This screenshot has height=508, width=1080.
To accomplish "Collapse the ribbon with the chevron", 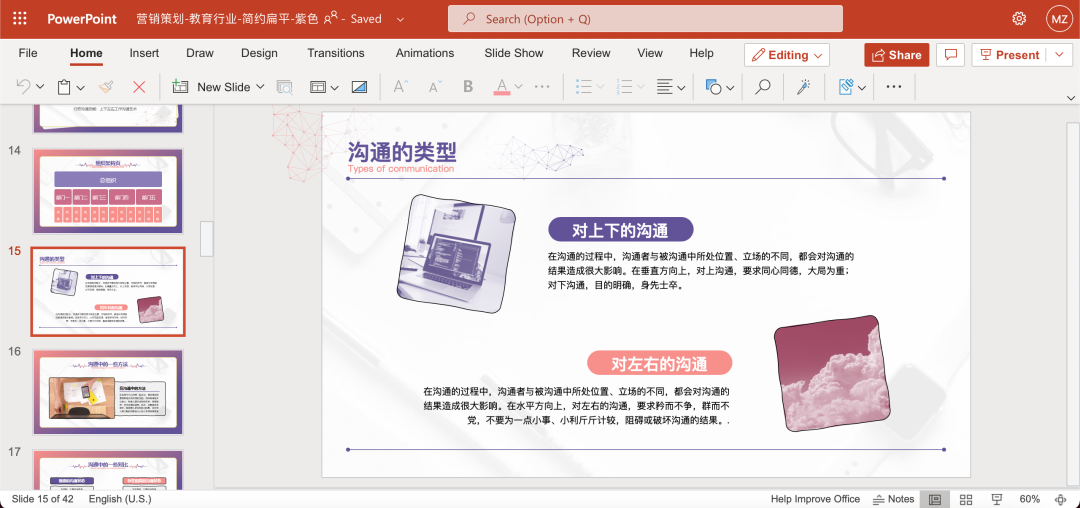I will [1070, 97].
